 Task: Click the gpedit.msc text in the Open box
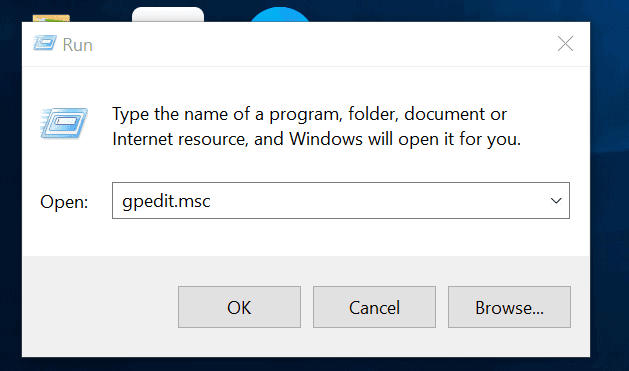point(166,201)
